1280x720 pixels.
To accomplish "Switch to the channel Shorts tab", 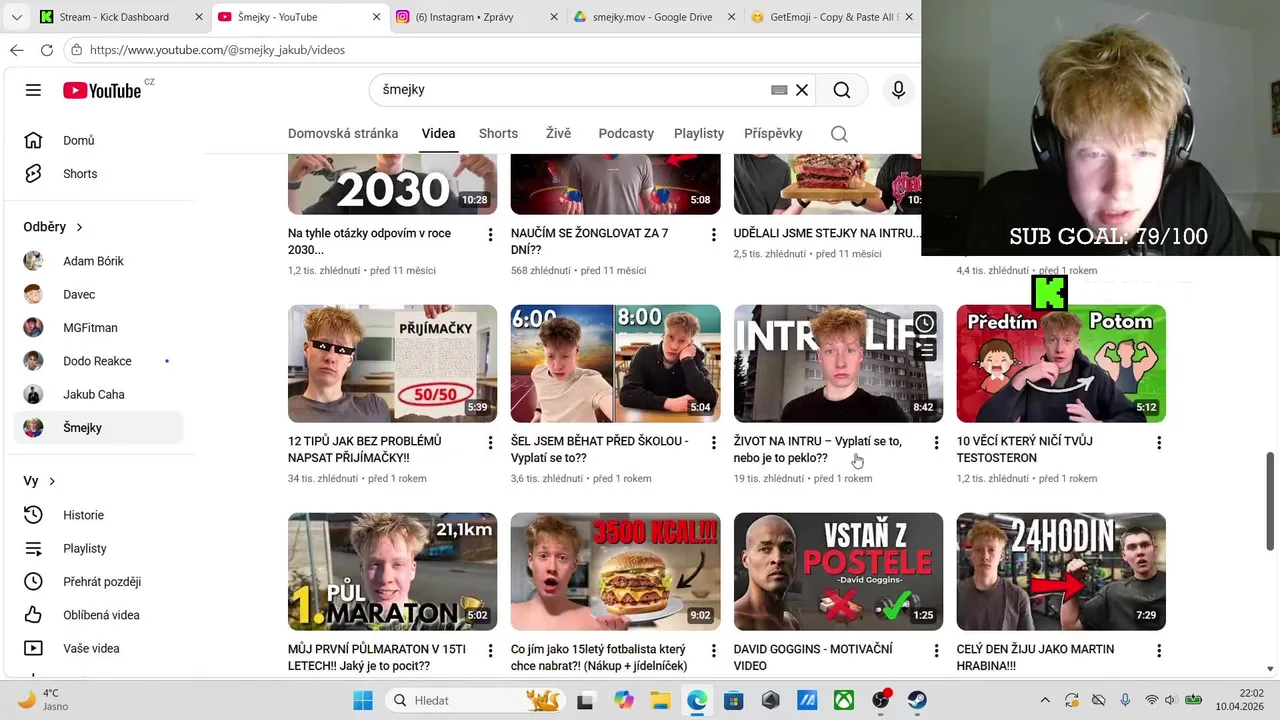I will [498, 134].
